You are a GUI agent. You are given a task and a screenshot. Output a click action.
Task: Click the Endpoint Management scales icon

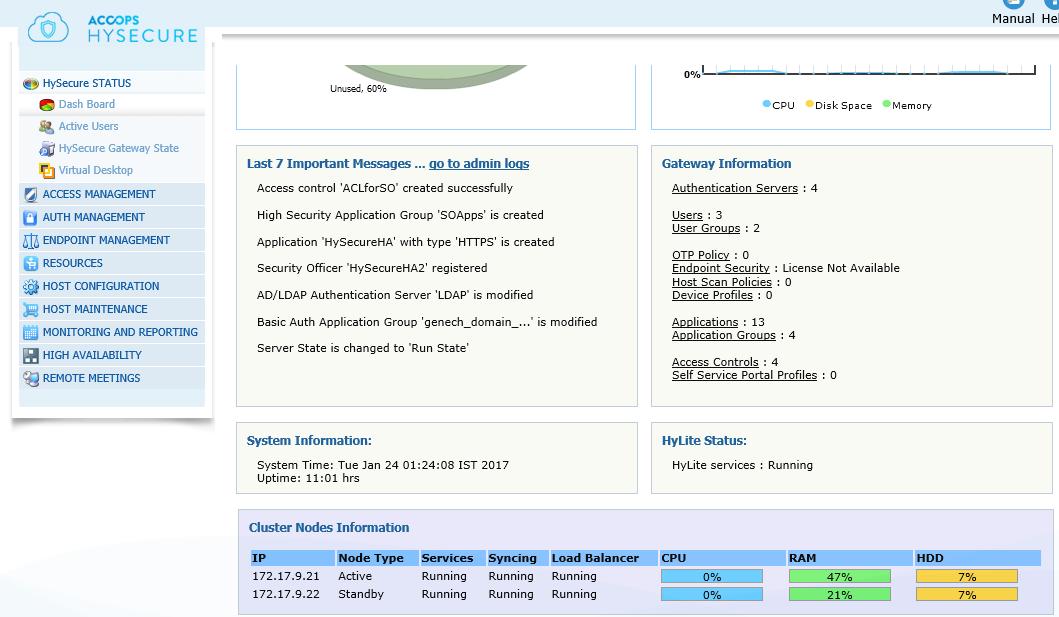point(30,241)
